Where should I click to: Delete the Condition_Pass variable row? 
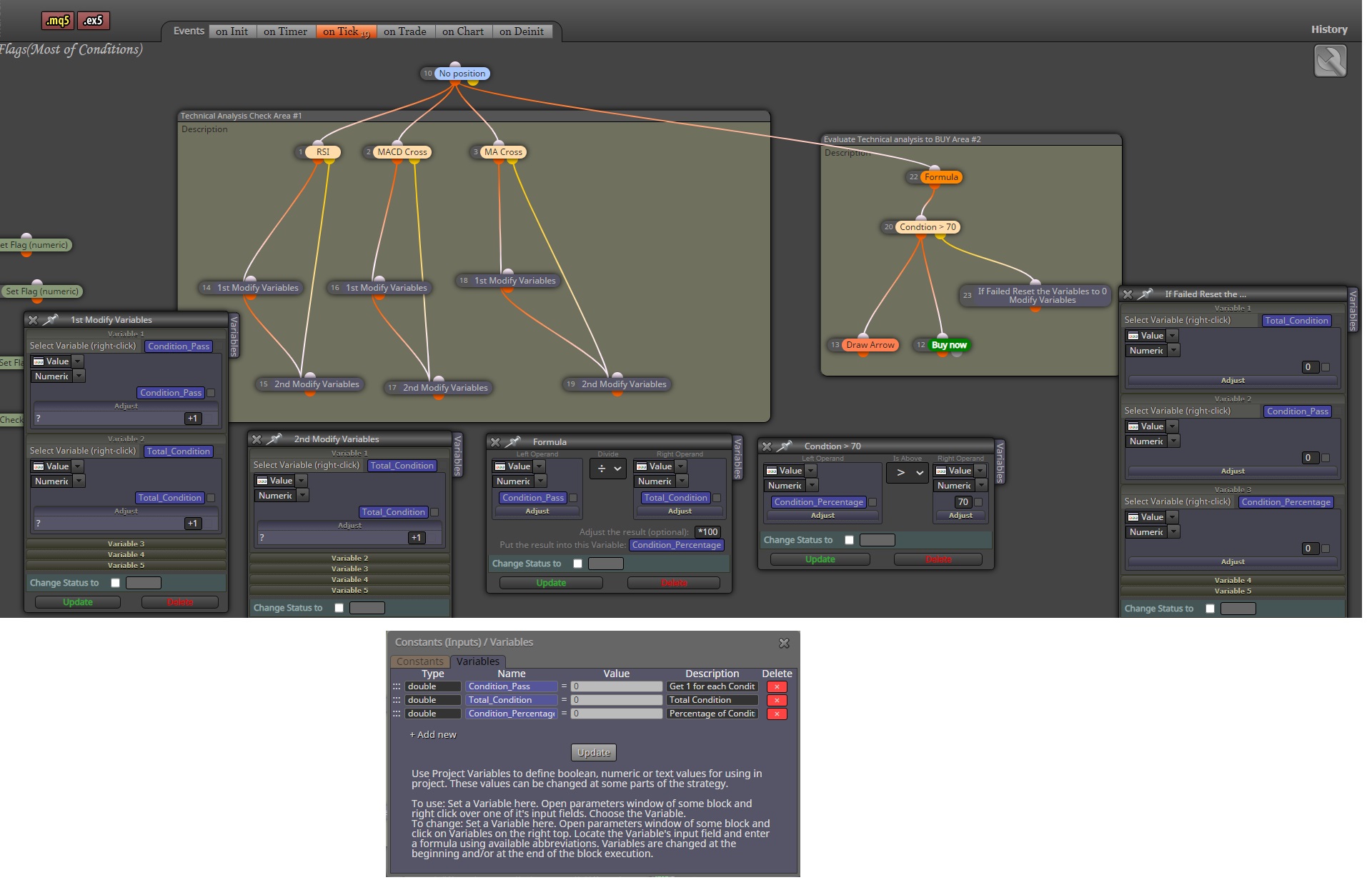pyautogui.click(x=777, y=687)
